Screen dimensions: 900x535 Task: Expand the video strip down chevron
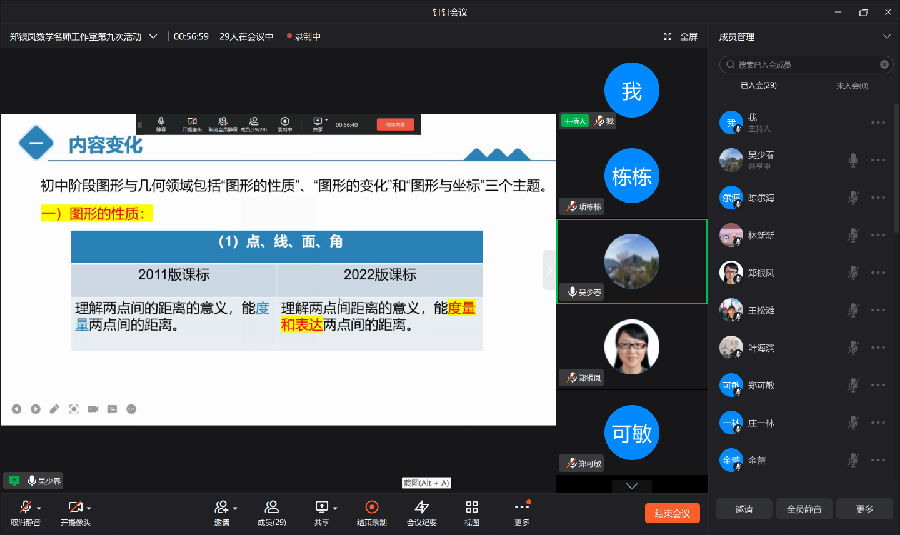click(x=631, y=485)
